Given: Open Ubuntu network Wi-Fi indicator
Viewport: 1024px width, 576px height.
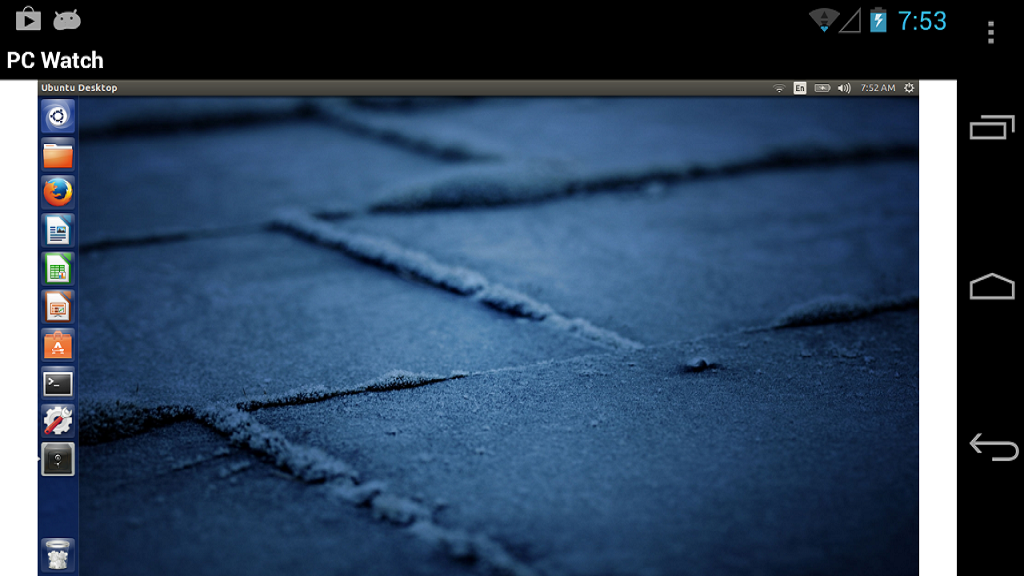Looking at the screenshot, I should (778, 88).
